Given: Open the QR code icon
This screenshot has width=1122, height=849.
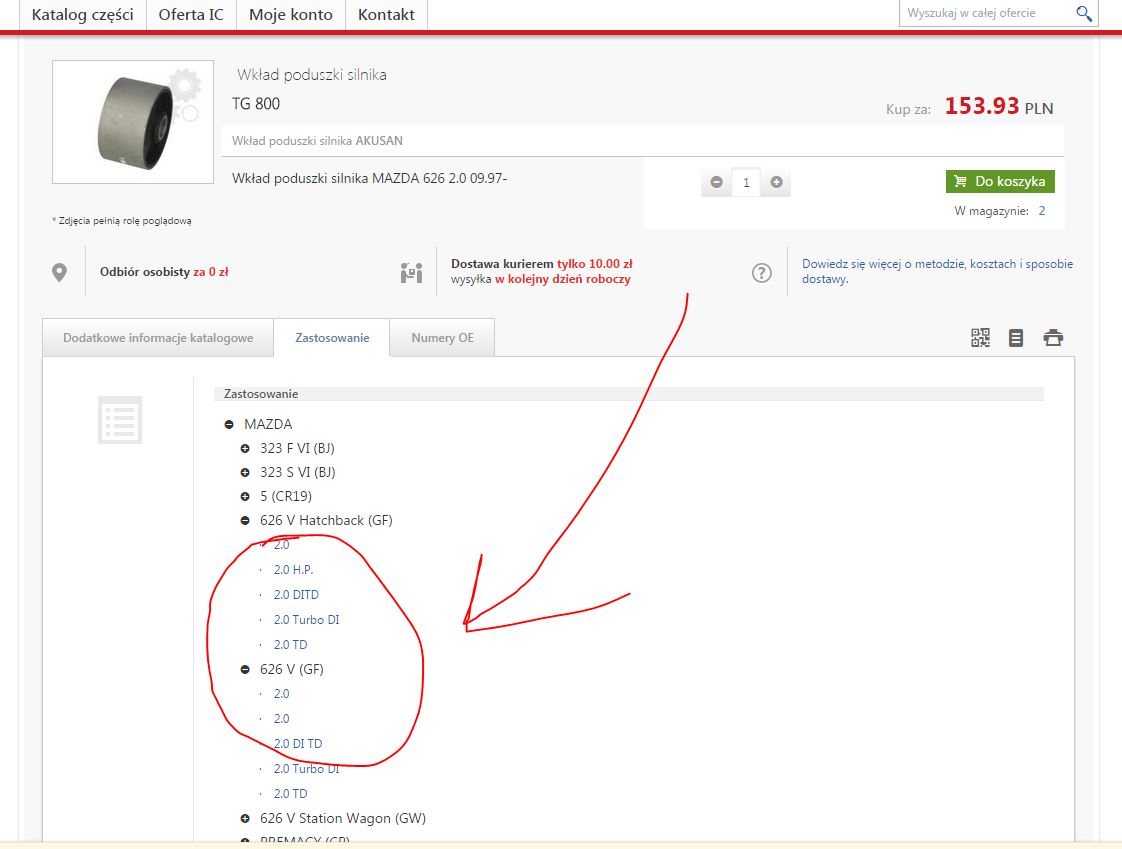Looking at the screenshot, I should [980, 338].
